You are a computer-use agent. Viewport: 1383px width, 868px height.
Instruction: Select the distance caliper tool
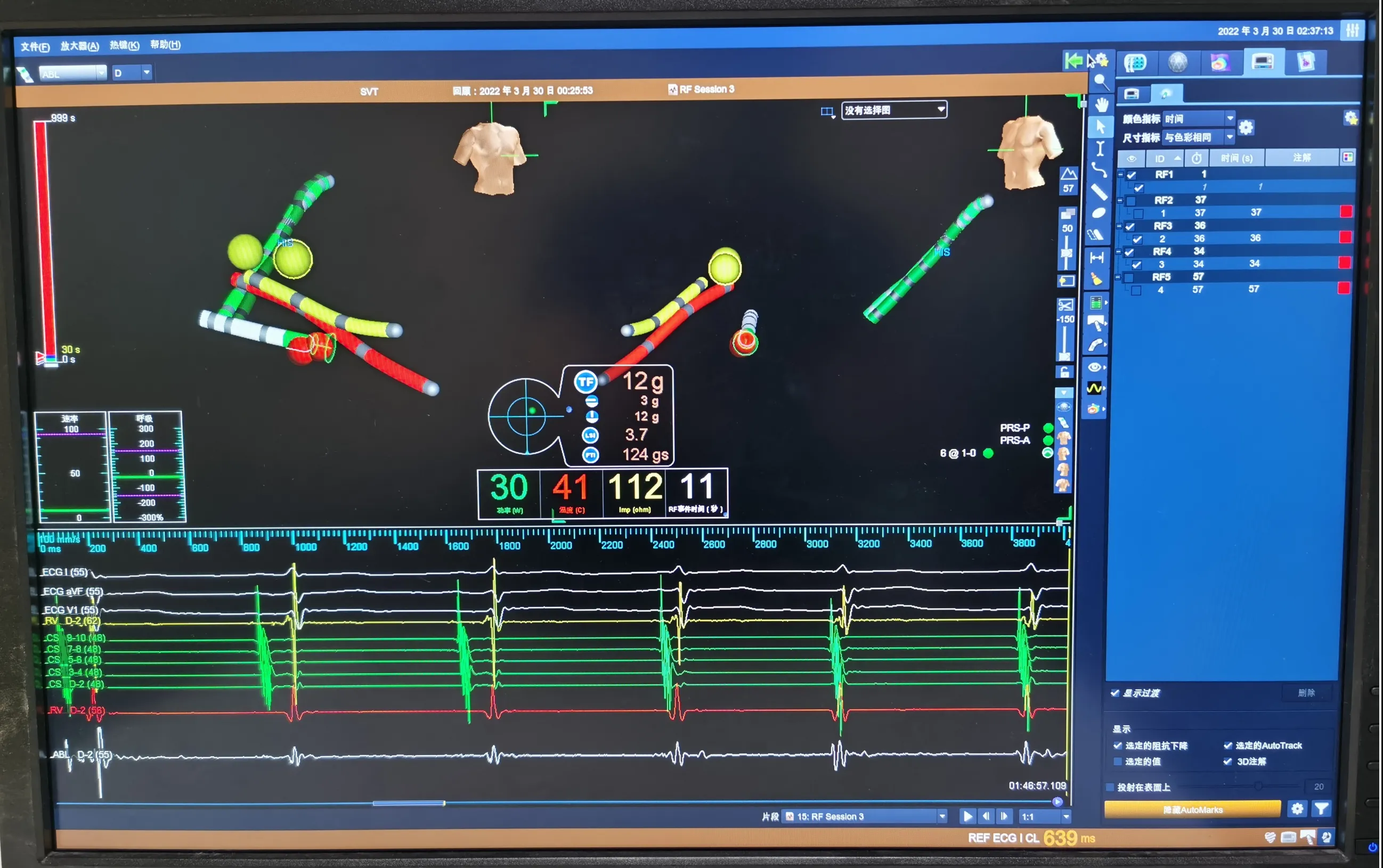click(x=1097, y=257)
